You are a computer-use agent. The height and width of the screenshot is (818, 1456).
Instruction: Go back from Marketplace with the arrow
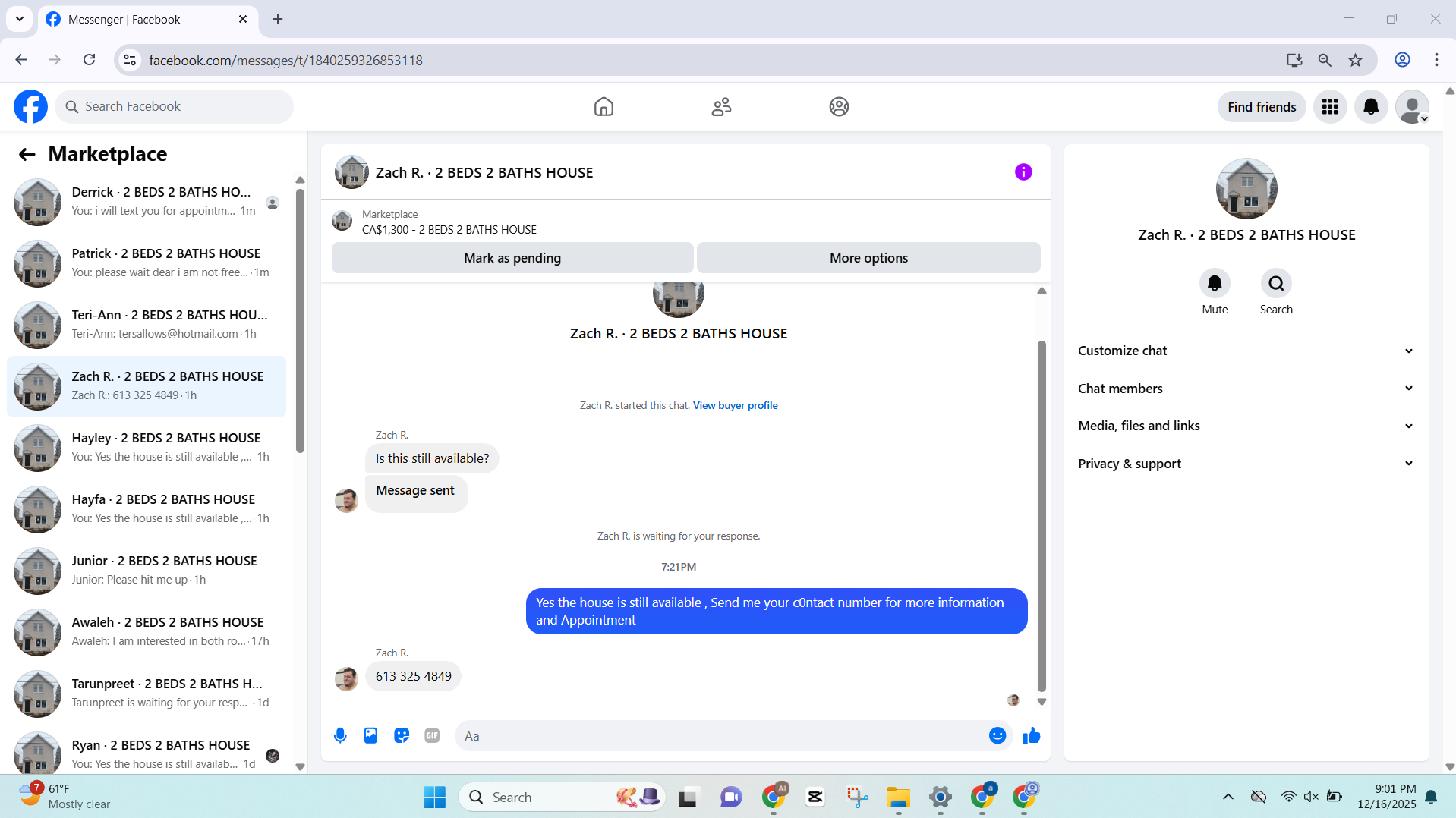tap(27, 155)
